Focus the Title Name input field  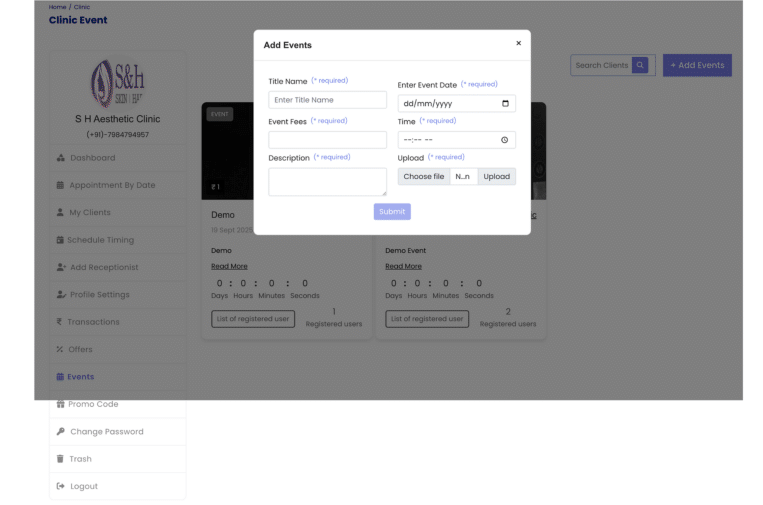coord(327,100)
